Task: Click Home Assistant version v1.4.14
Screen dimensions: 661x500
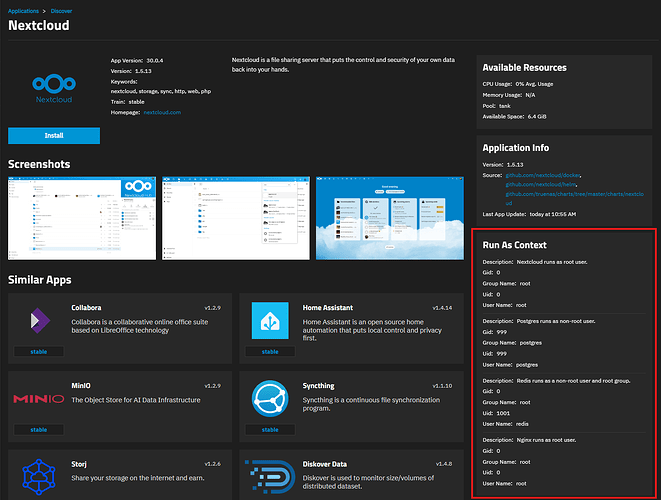Action: (x=442, y=308)
